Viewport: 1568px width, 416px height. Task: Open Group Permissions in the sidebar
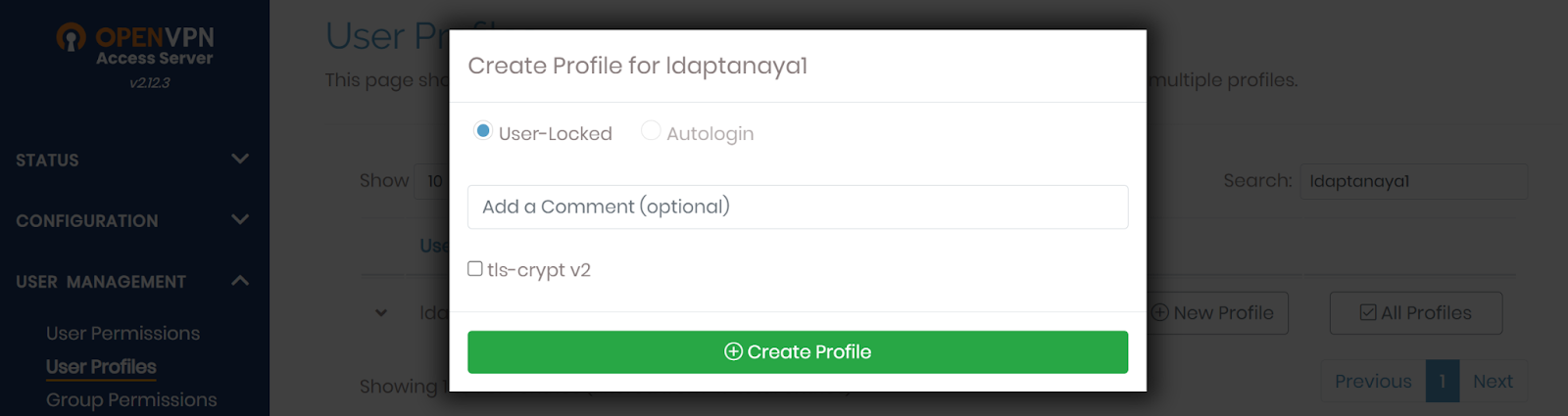131,400
